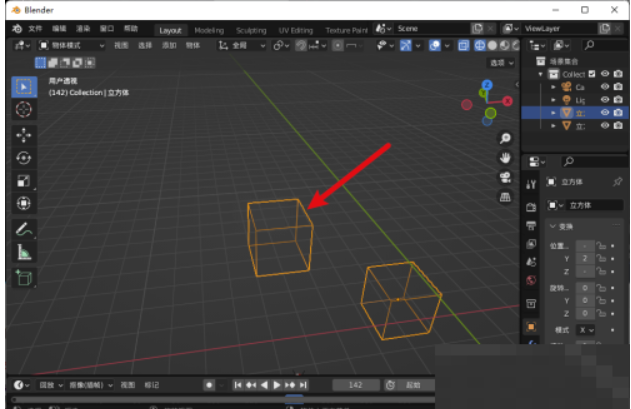Click the current frame field 142
Image resolution: width=631 pixels, height=409 pixels.
click(356, 385)
